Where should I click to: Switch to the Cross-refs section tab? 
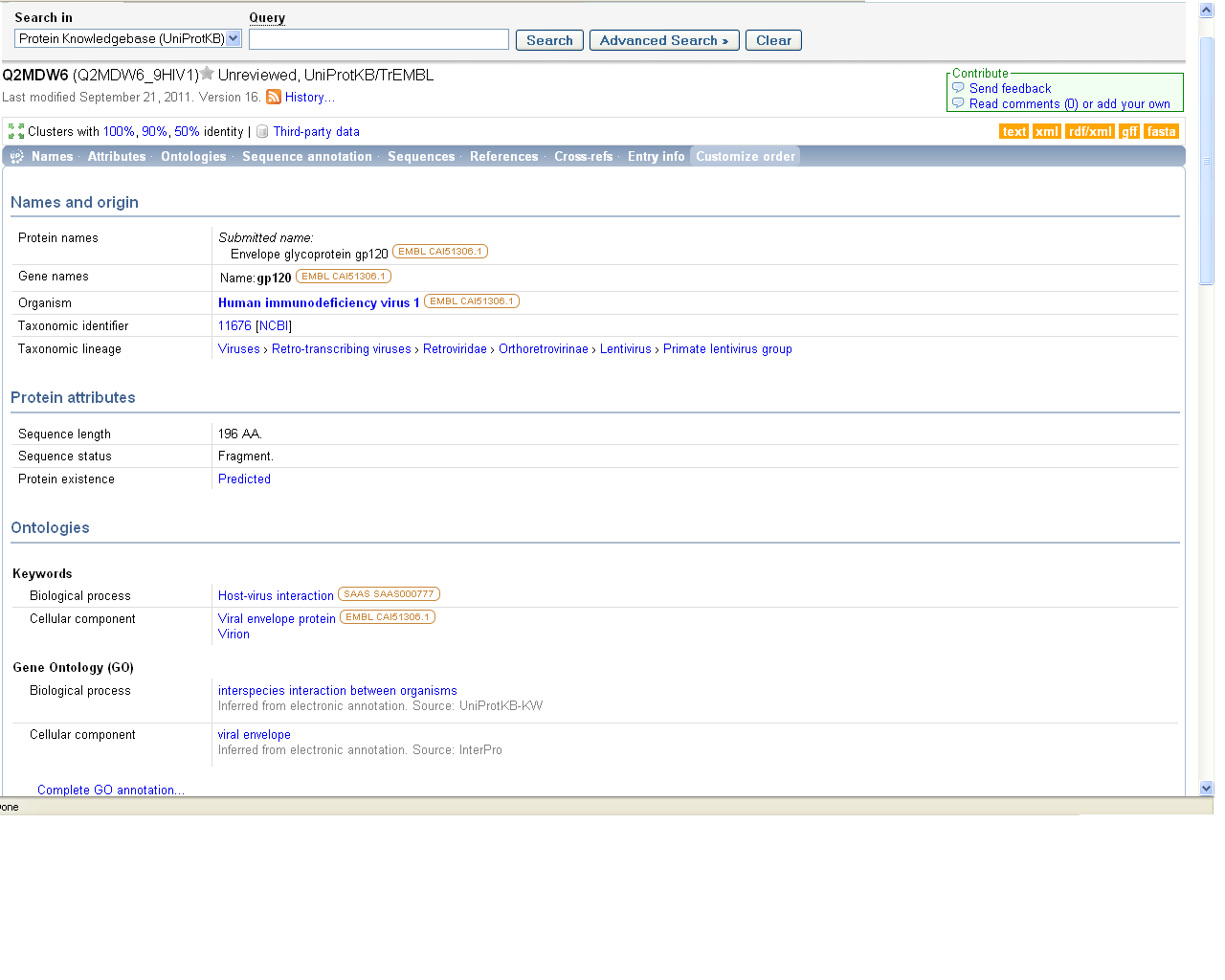coord(583,156)
